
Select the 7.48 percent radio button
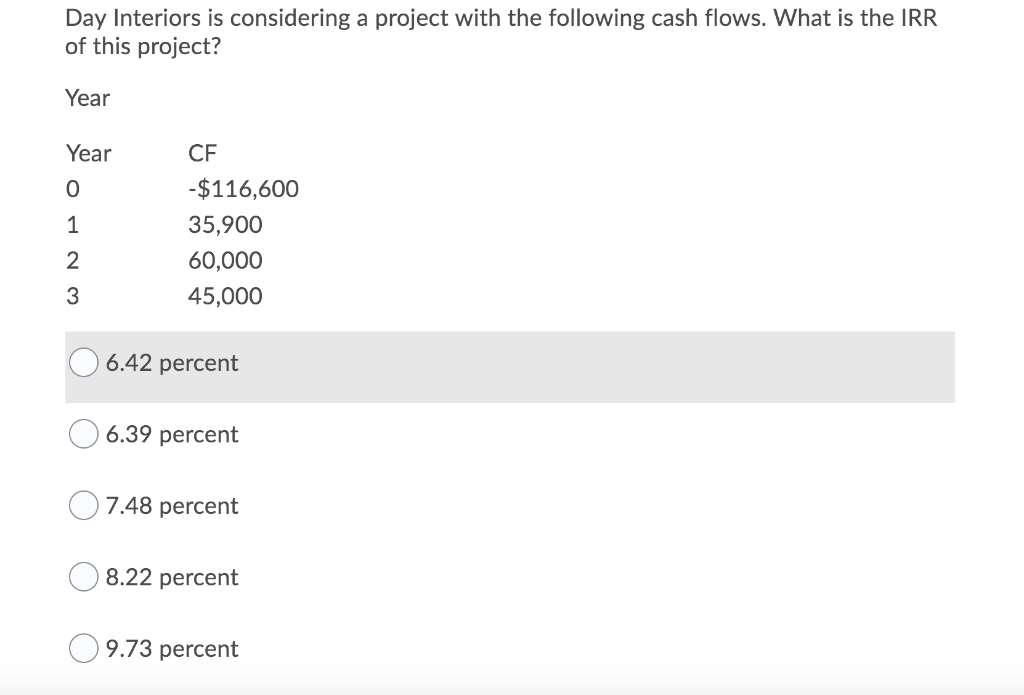point(84,505)
